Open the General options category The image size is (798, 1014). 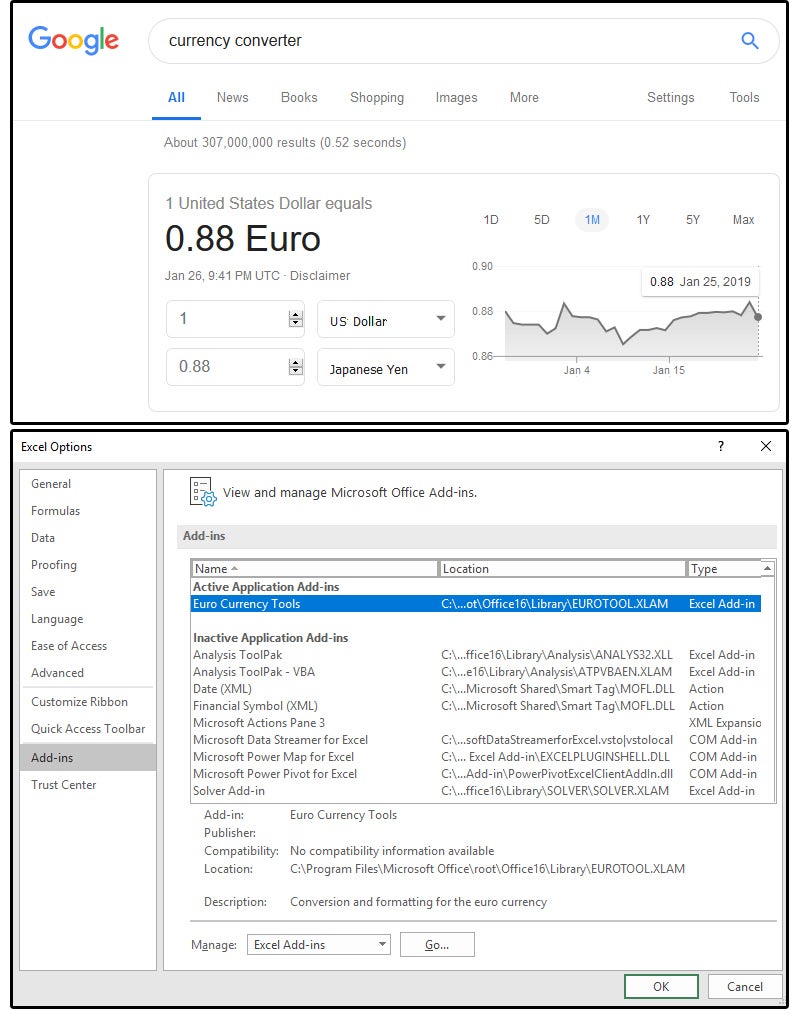point(87,484)
